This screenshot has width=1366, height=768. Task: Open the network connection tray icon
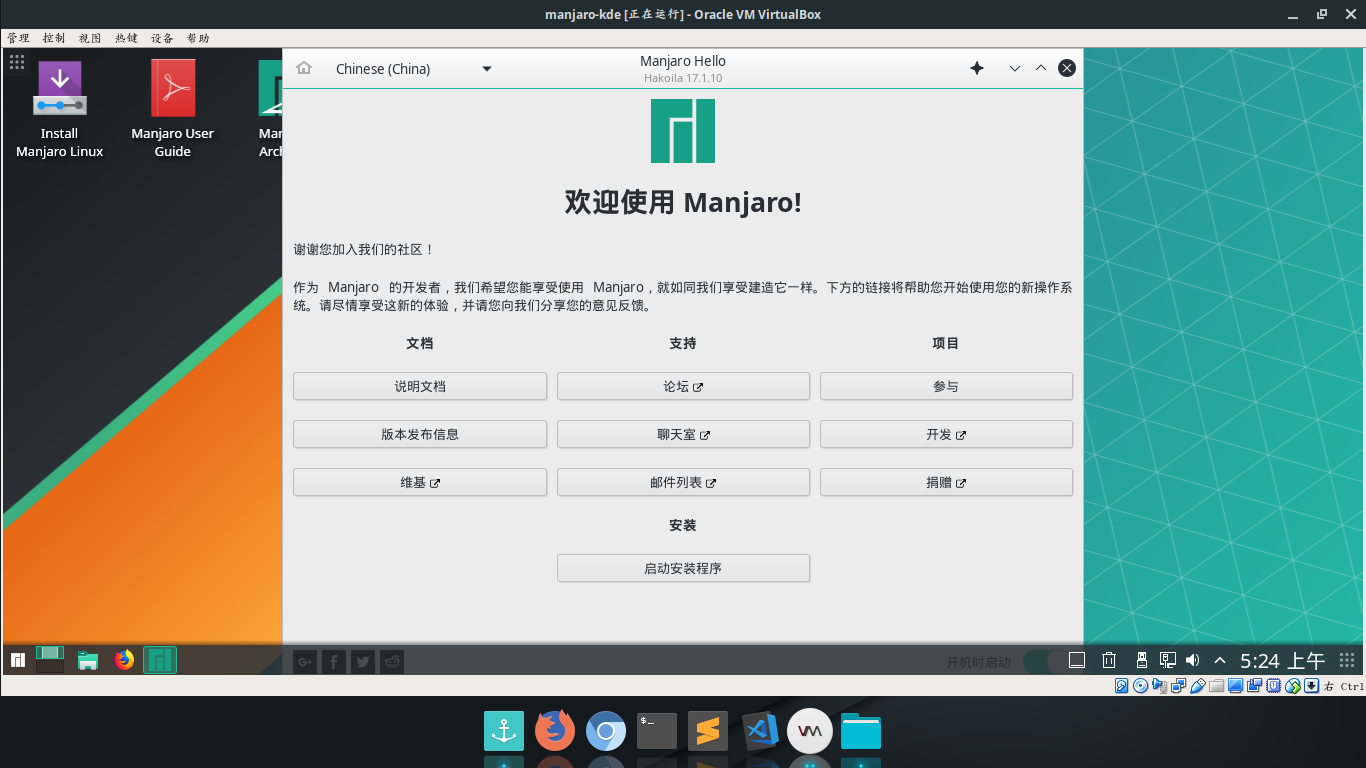(x=1167, y=660)
